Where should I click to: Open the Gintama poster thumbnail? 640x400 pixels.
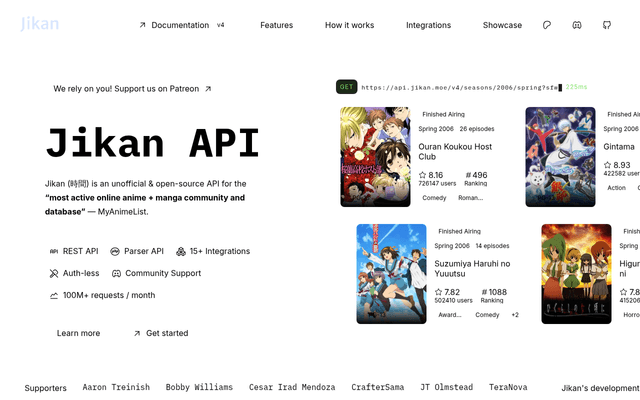[x=560, y=157]
